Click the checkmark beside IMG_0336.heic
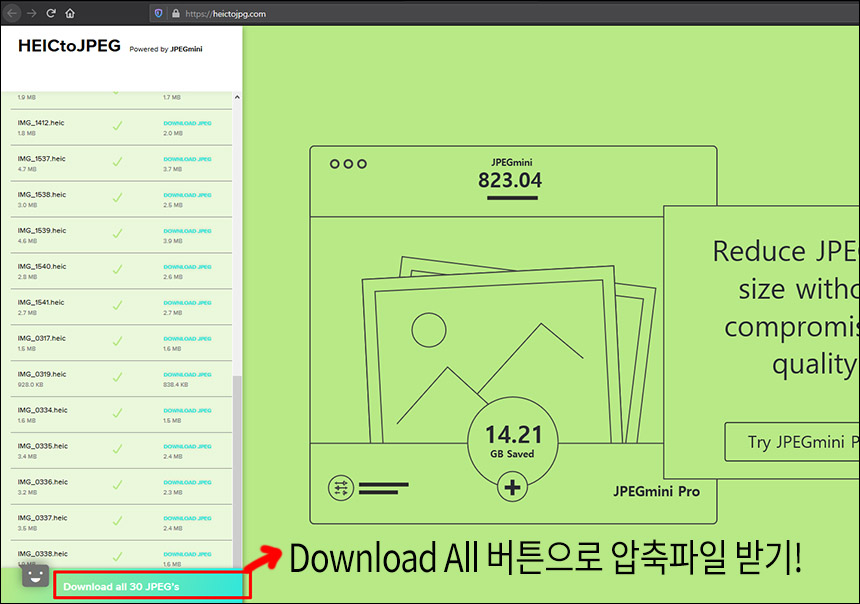This screenshot has width=860, height=604. point(117,486)
